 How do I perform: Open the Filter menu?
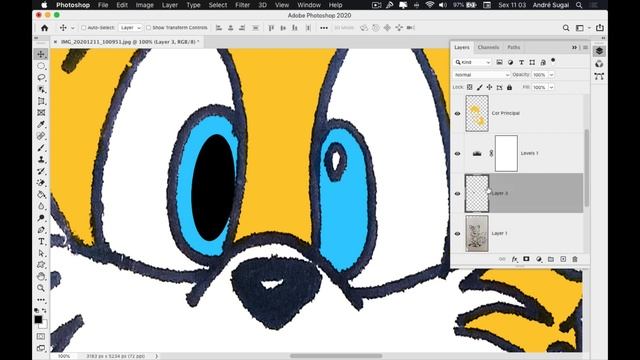[x=242, y=5]
